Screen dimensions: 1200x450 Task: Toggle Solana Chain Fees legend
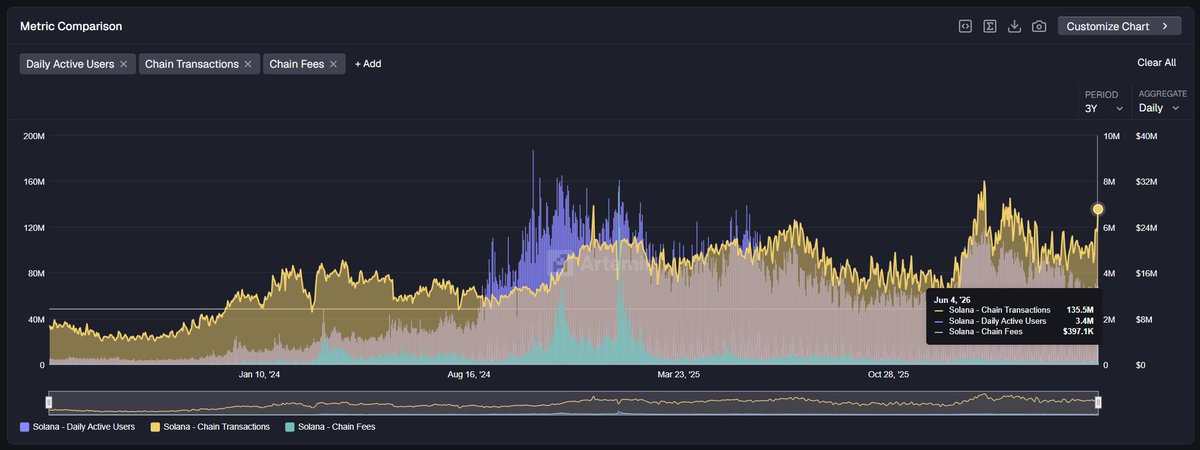click(x=330, y=427)
